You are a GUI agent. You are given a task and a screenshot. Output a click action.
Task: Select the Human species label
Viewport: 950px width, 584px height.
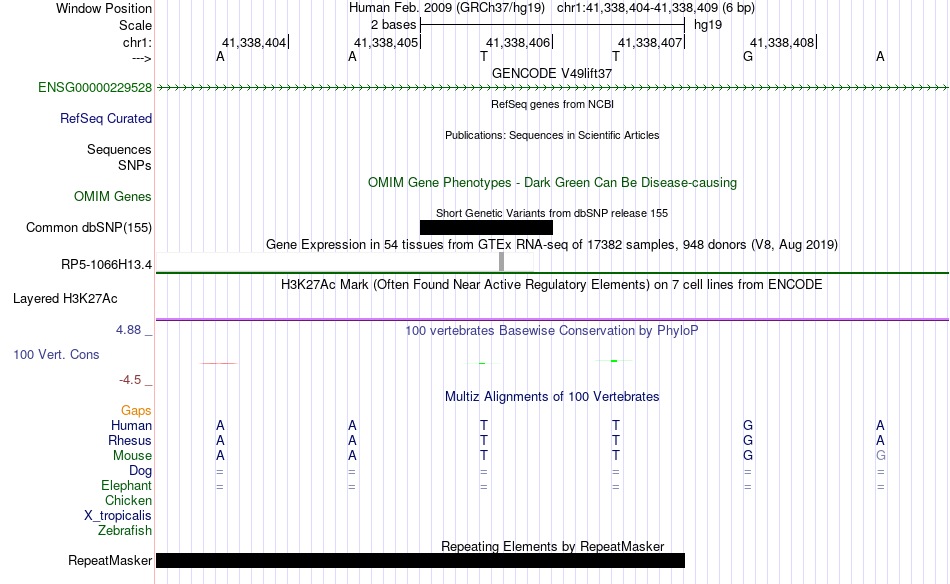(131, 426)
